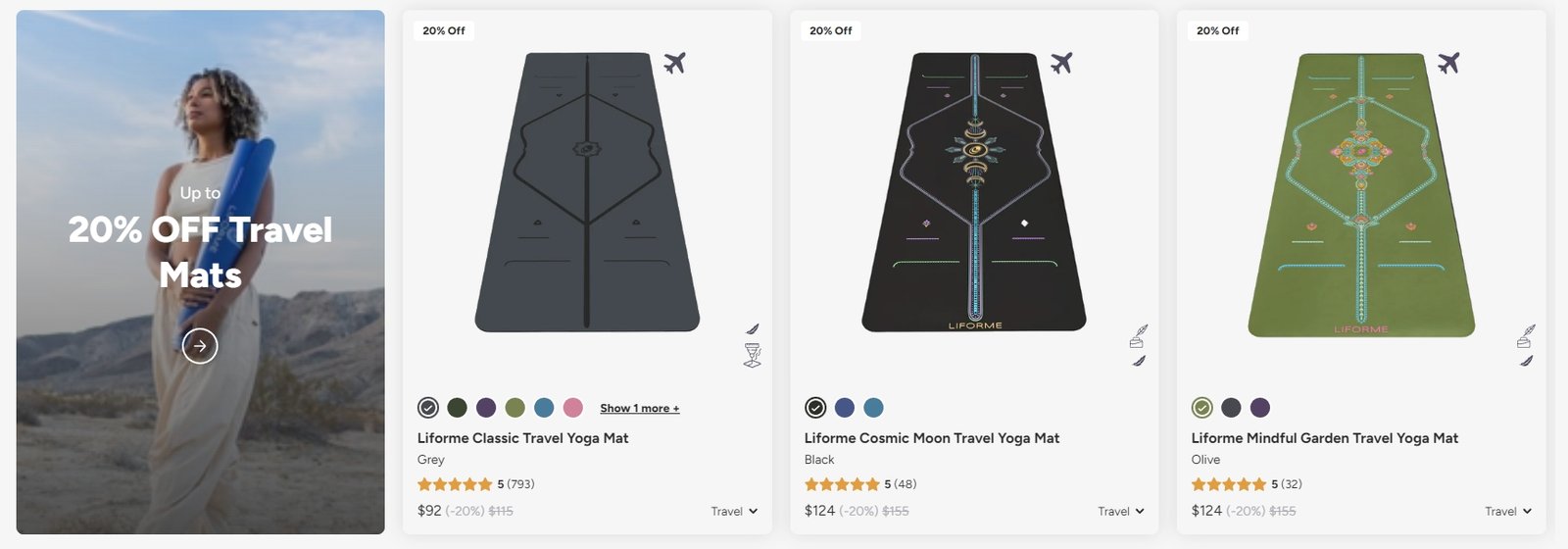The width and height of the screenshot is (1568, 549).
Task: Select the purple Mindful Garden mat color
Action: click(1260, 408)
